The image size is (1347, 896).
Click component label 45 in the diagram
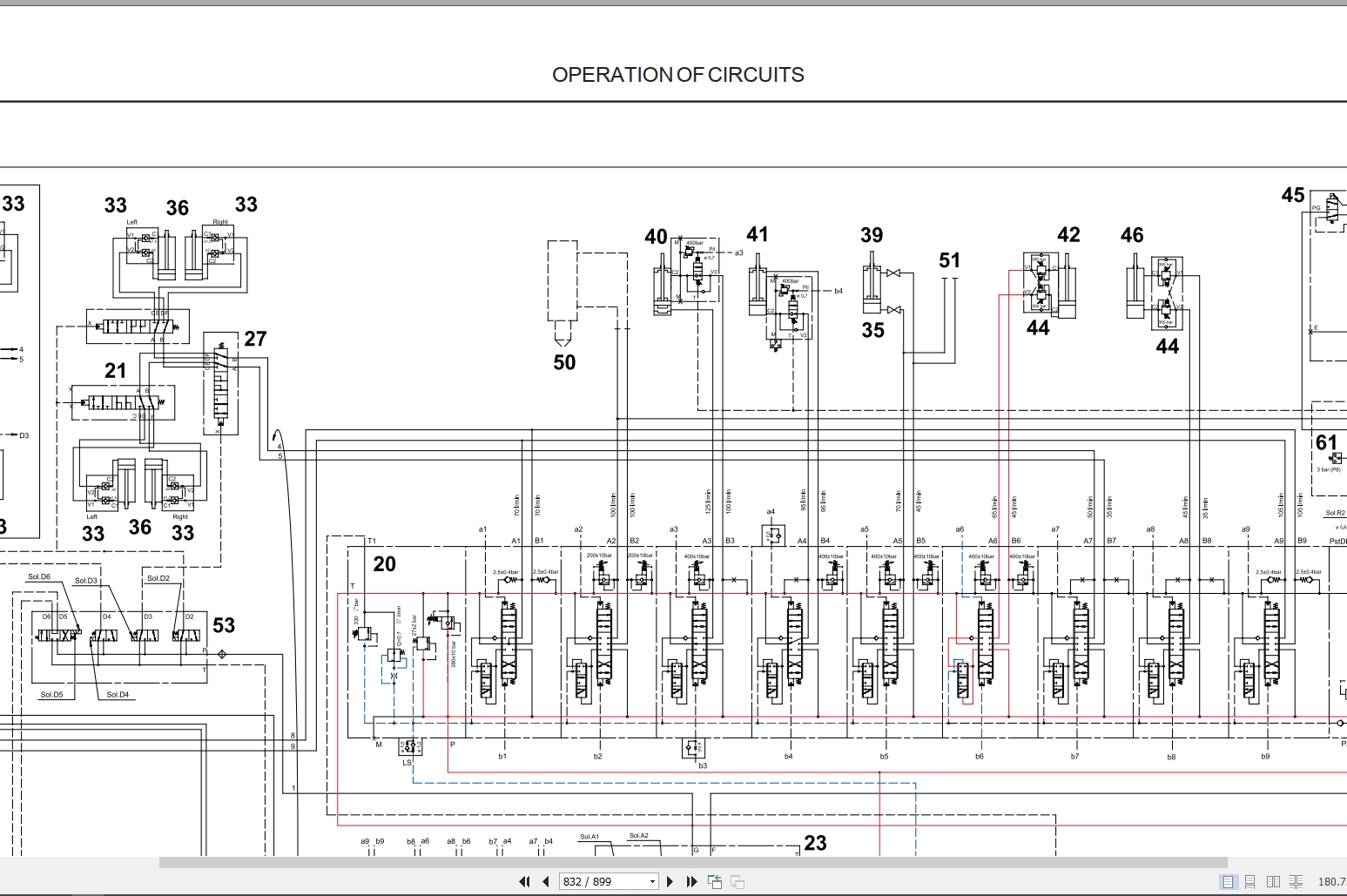pos(1293,195)
